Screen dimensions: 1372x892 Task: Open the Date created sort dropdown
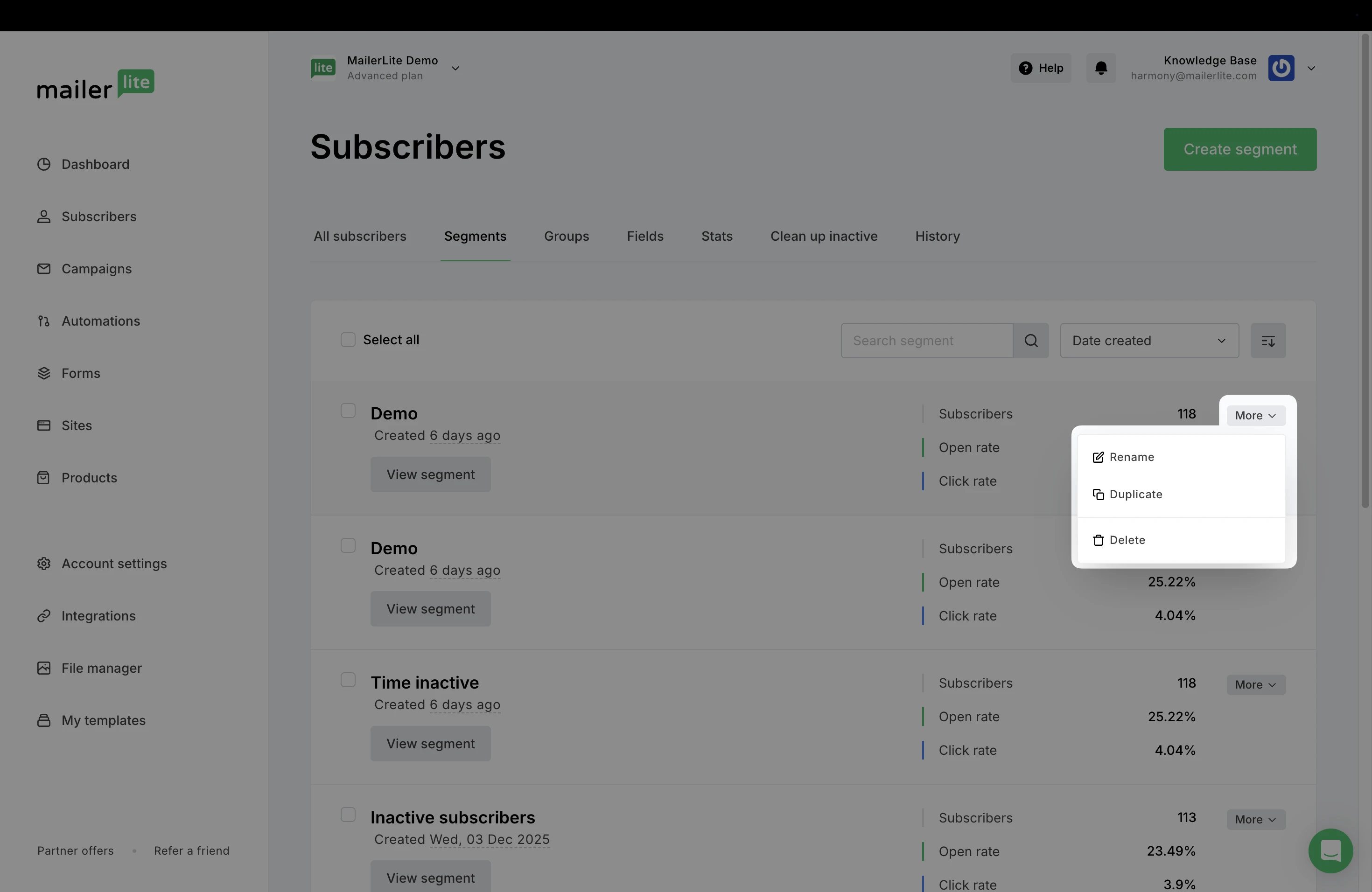click(1149, 341)
